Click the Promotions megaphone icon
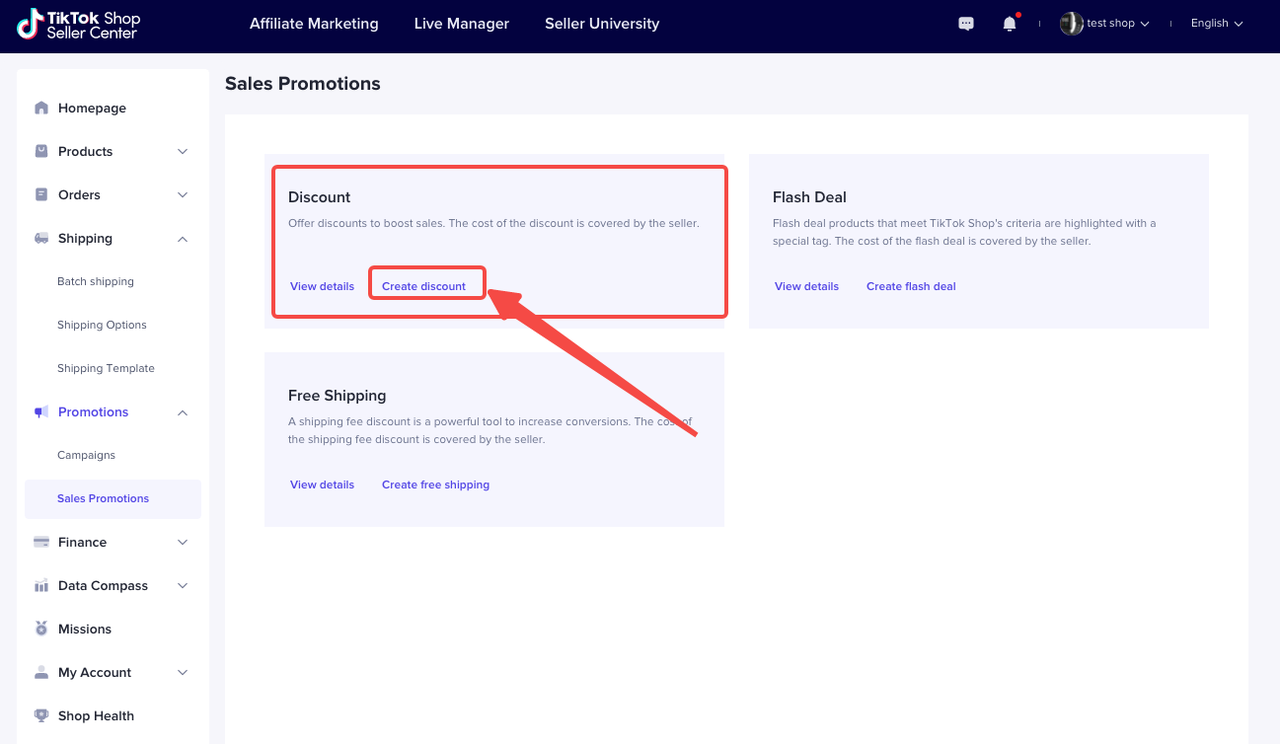 pyautogui.click(x=41, y=412)
